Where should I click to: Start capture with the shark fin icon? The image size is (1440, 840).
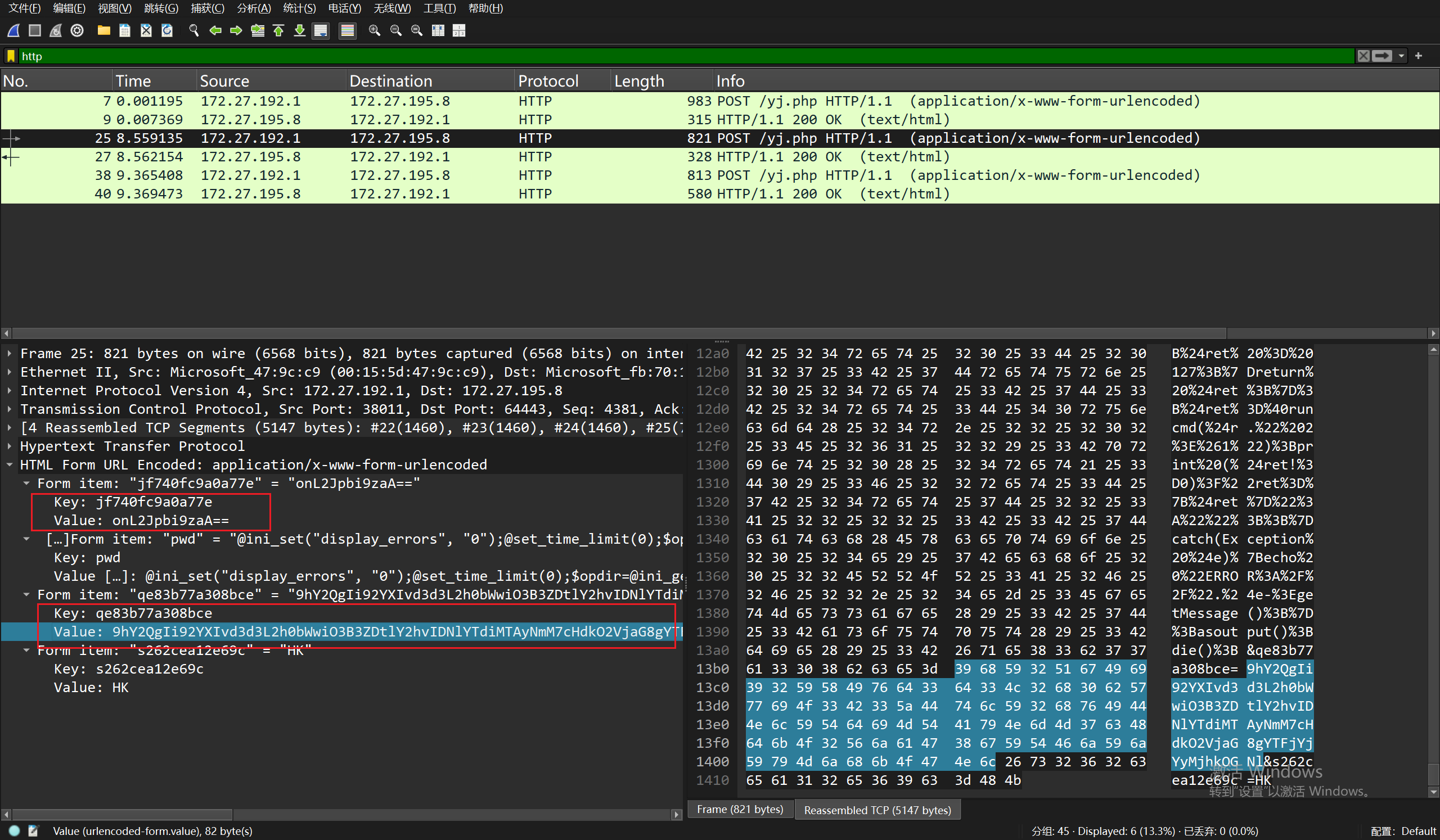click(x=13, y=30)
